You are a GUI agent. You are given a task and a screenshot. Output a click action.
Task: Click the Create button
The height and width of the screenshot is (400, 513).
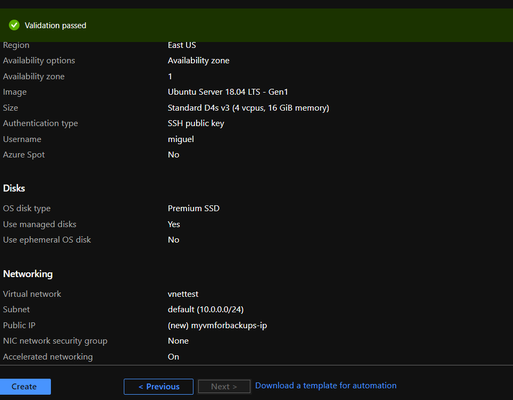click(x=25, y=387)
